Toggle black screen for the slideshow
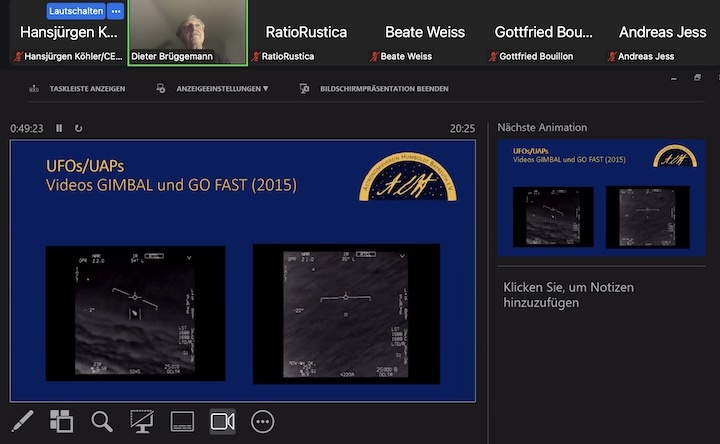720x444 pixels. [x=142, y=421]
